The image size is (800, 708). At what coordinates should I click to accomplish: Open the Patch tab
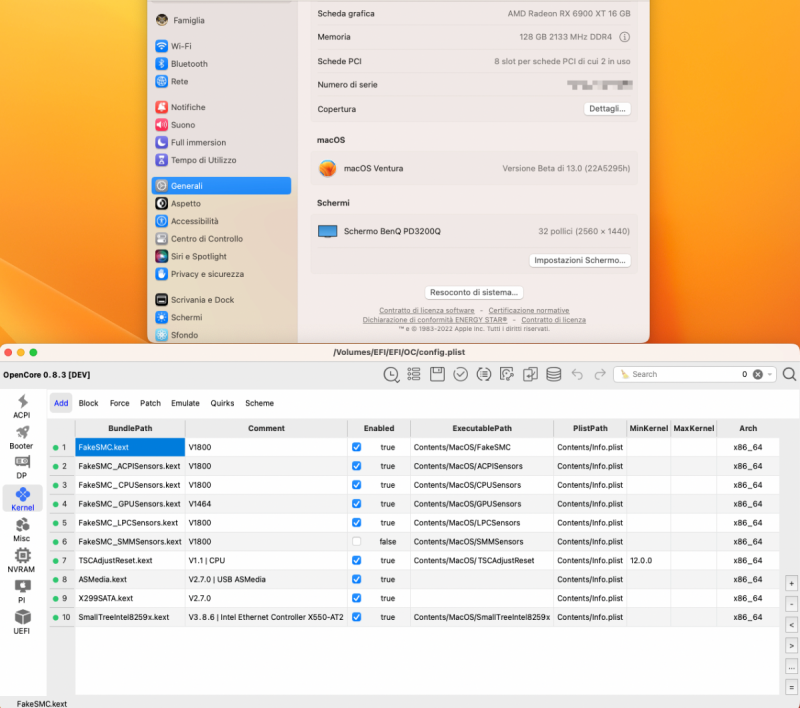(150, 403)
